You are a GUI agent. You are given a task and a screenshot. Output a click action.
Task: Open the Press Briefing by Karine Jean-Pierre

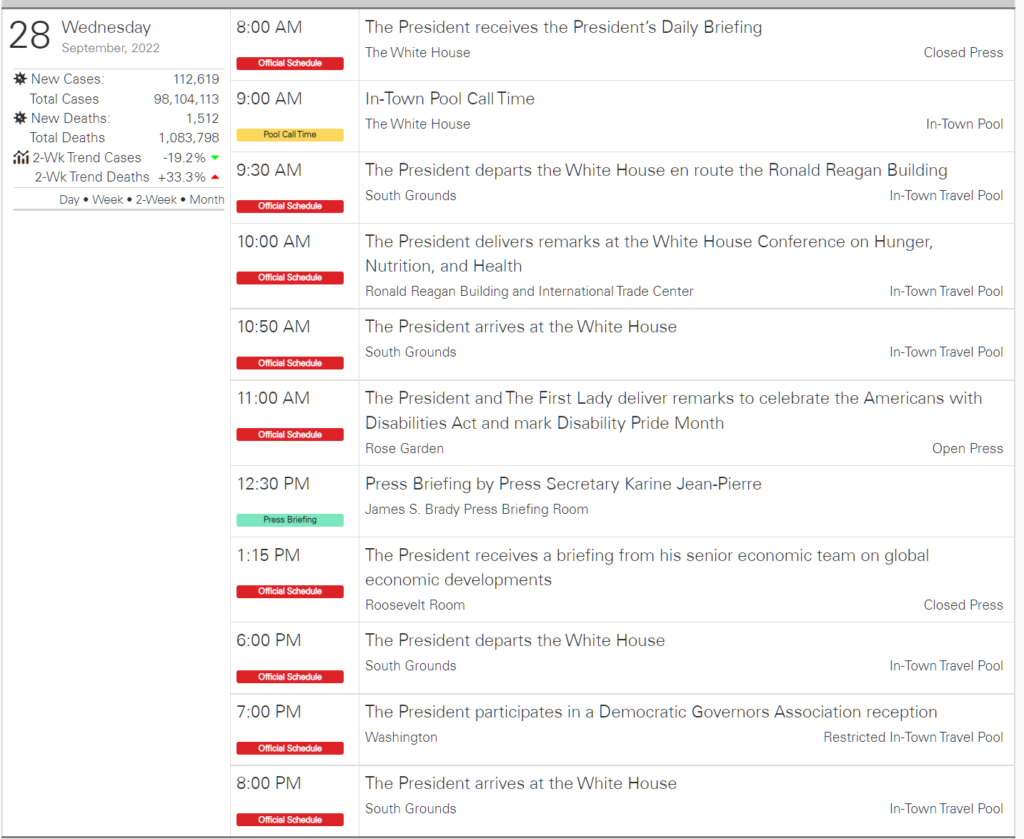(563, 484)
